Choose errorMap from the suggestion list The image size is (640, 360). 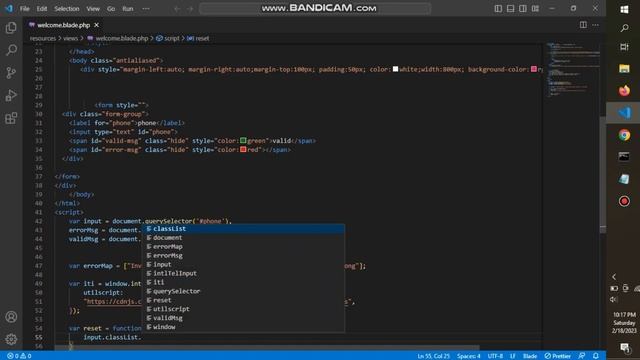243,247
